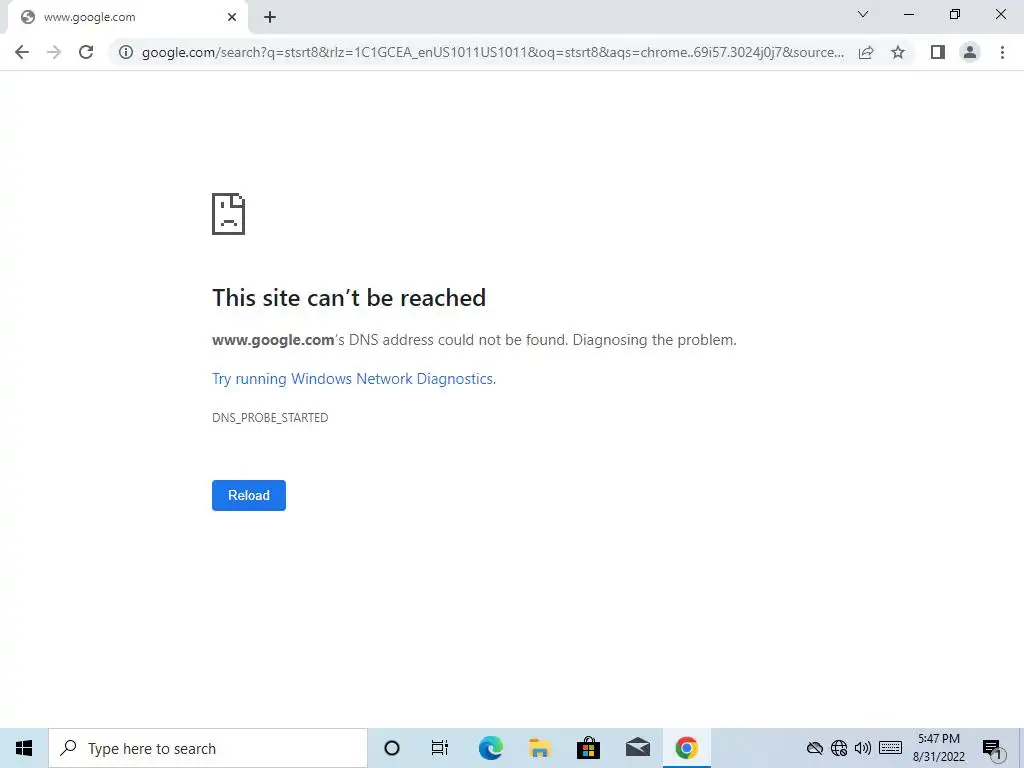Open the Chrome profile avatar menu
The image size is (1024, 768).
tap(970, 52)
